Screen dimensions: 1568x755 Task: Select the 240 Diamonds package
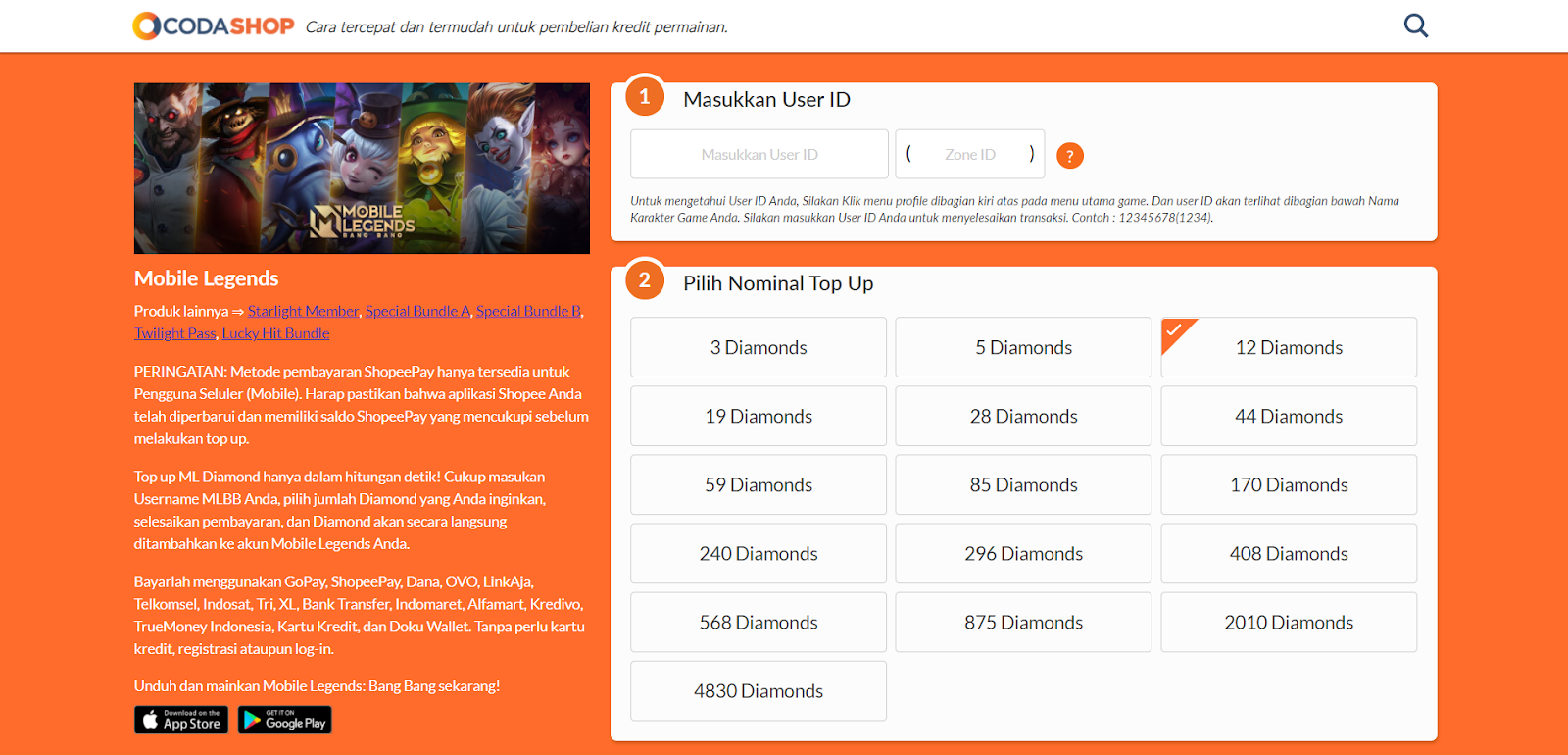(759, 553)
